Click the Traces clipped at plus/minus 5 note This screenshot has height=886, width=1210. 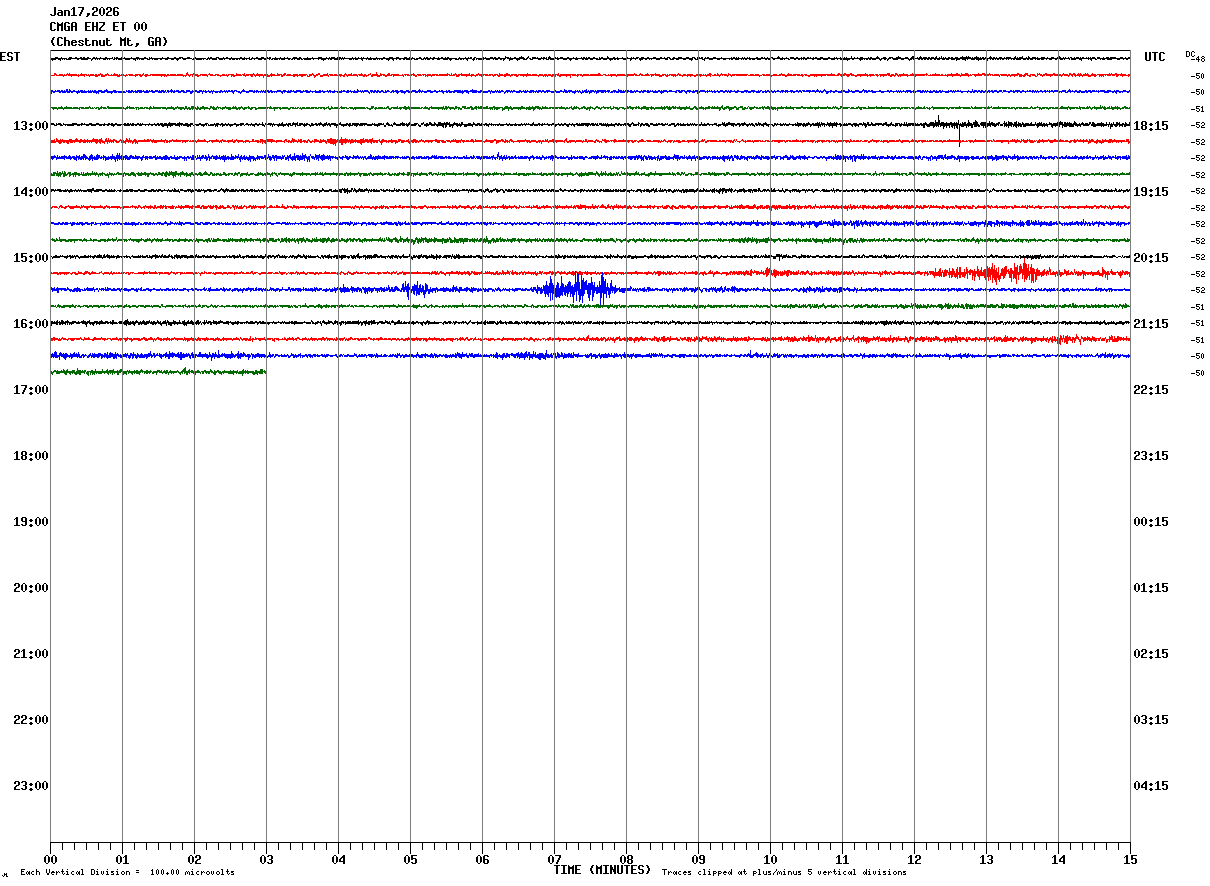click(x=784, y=873)
